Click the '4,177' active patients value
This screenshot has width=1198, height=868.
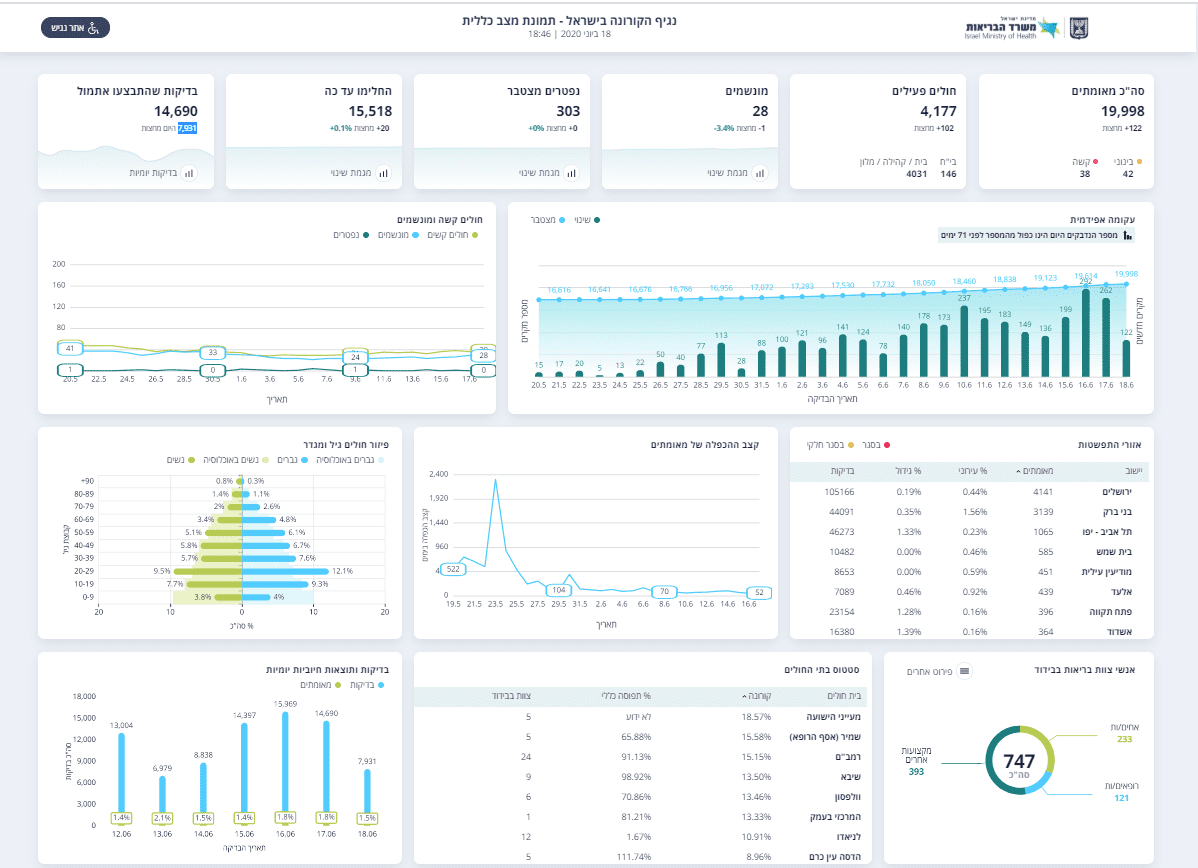click(938, 112)
